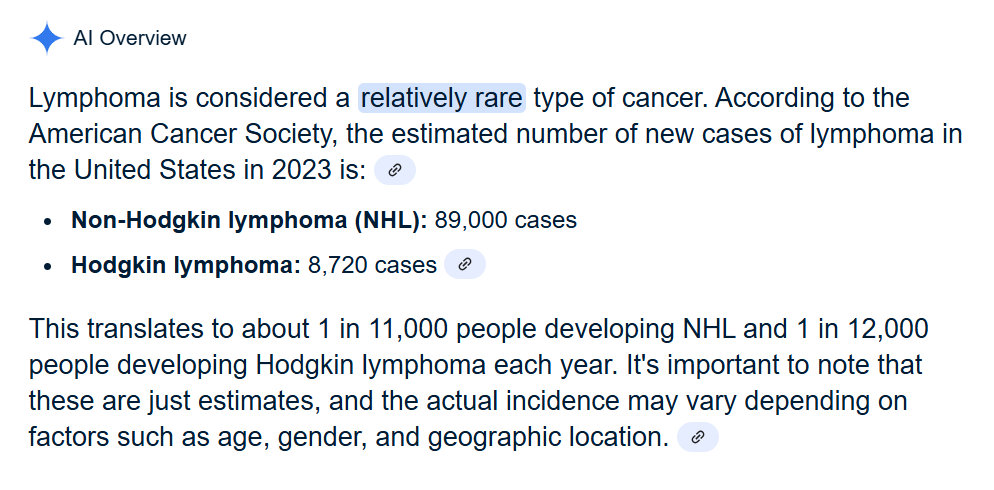Click the AI Overview sparkle icon
Screen dimensions: 994x490
point(46,39)
